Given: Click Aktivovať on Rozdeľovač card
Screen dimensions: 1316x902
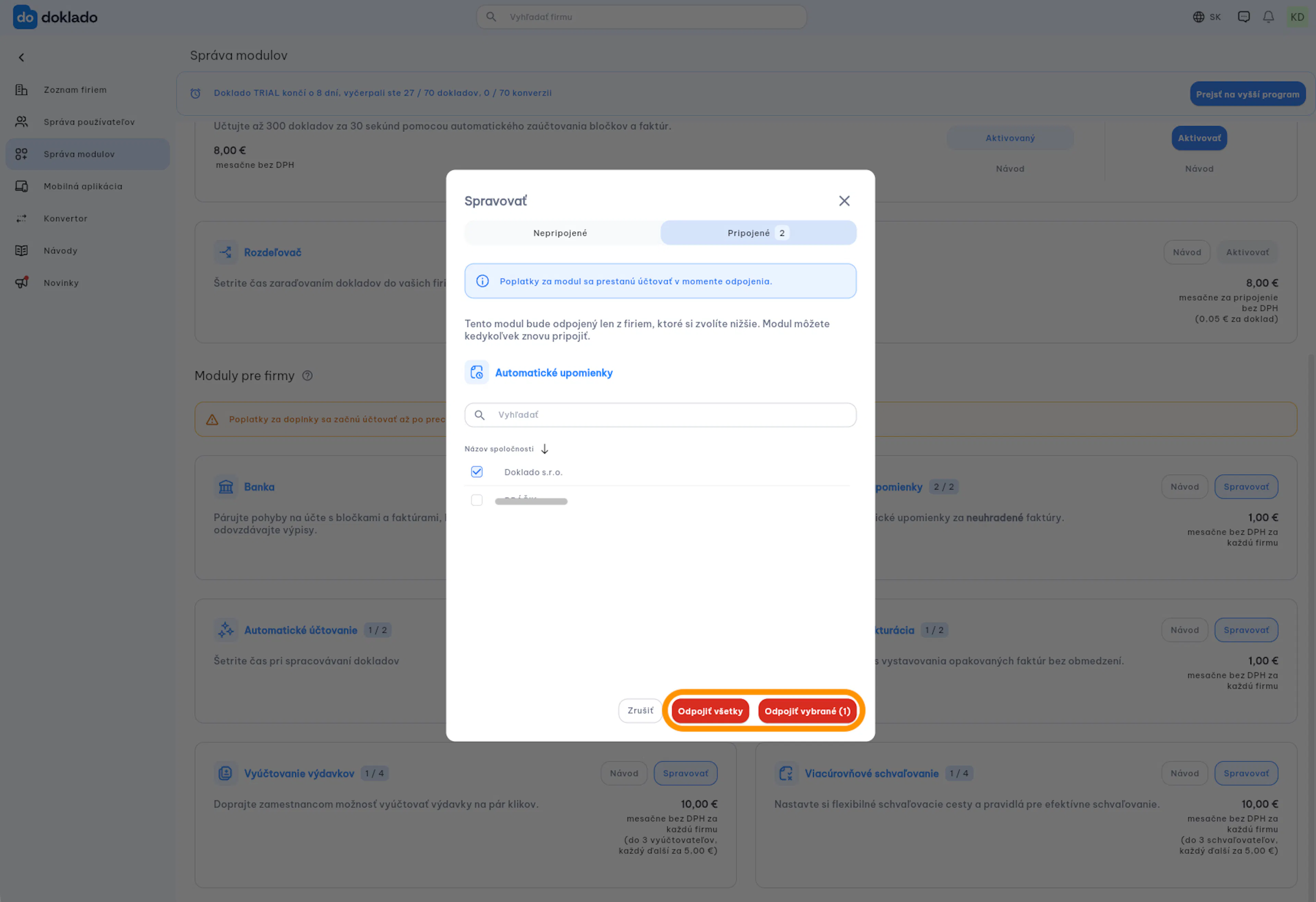Looking at the screenshot, I should pyautogui.click(x=1247, y=252).
